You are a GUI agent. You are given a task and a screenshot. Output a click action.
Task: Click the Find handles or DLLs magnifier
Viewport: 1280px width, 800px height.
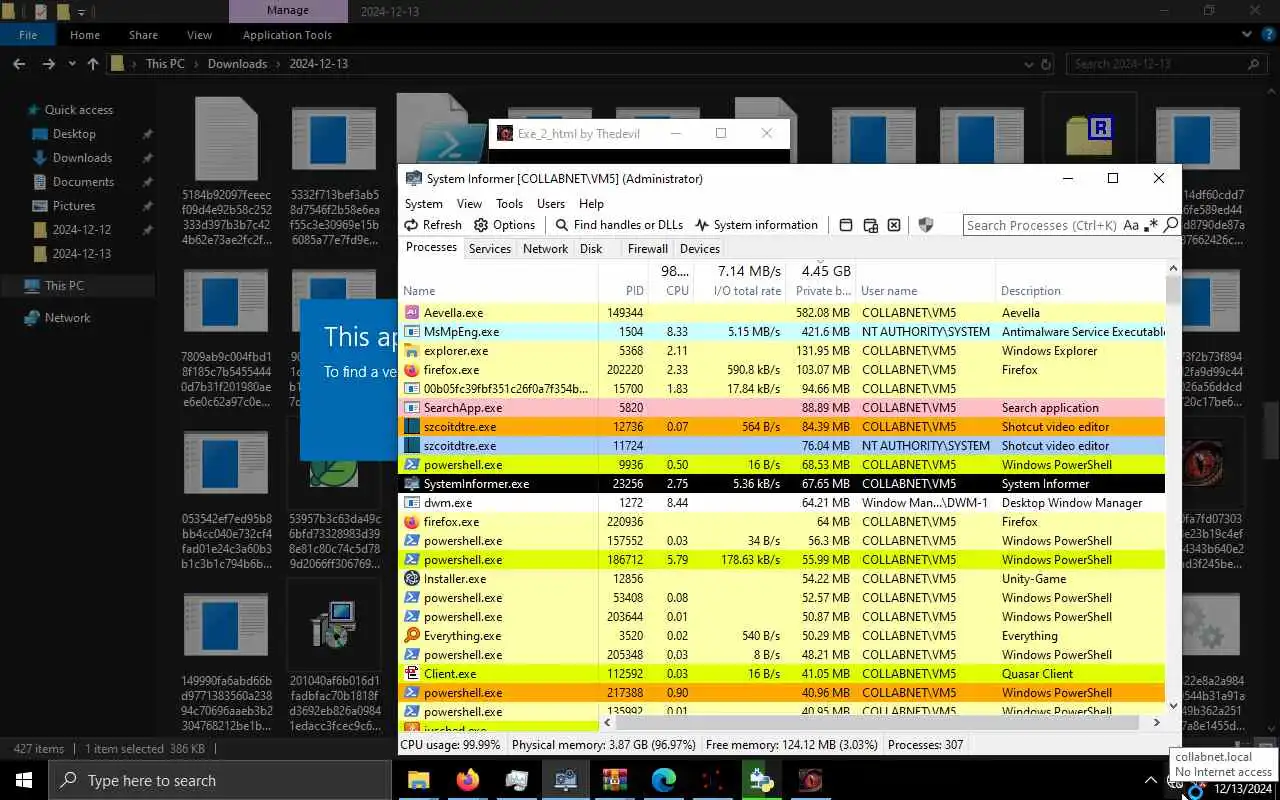pos(562,225)
